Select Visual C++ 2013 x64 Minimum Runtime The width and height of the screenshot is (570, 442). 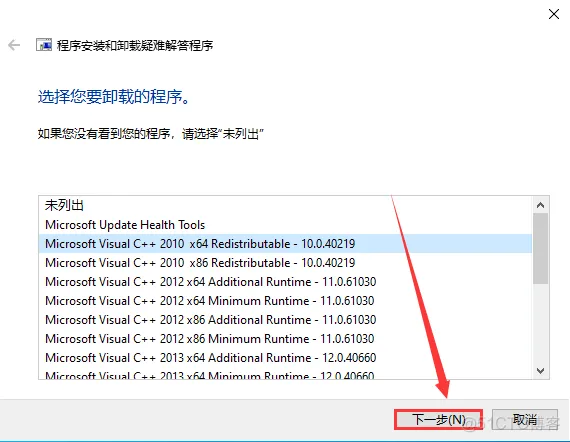(285, 374)
